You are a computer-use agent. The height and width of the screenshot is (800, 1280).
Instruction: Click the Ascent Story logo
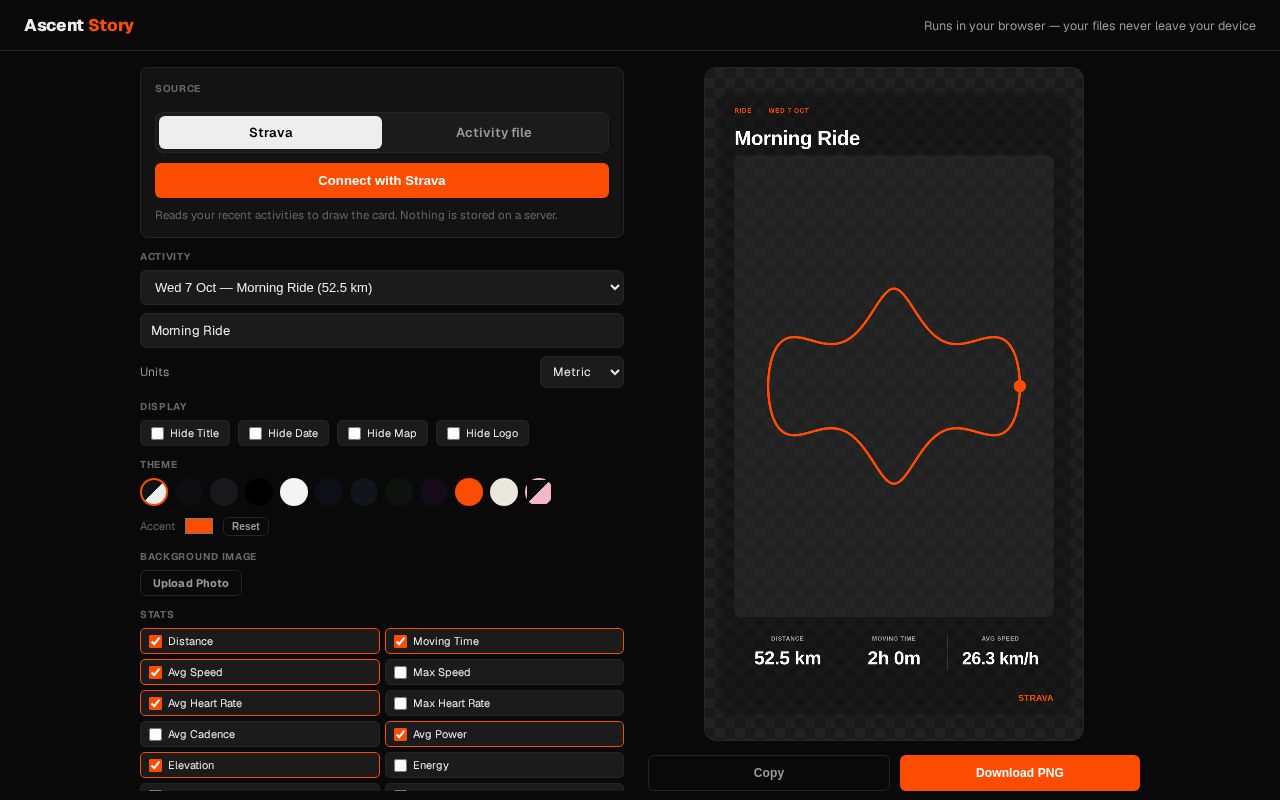pyautogui.click(x=79, y=25)
